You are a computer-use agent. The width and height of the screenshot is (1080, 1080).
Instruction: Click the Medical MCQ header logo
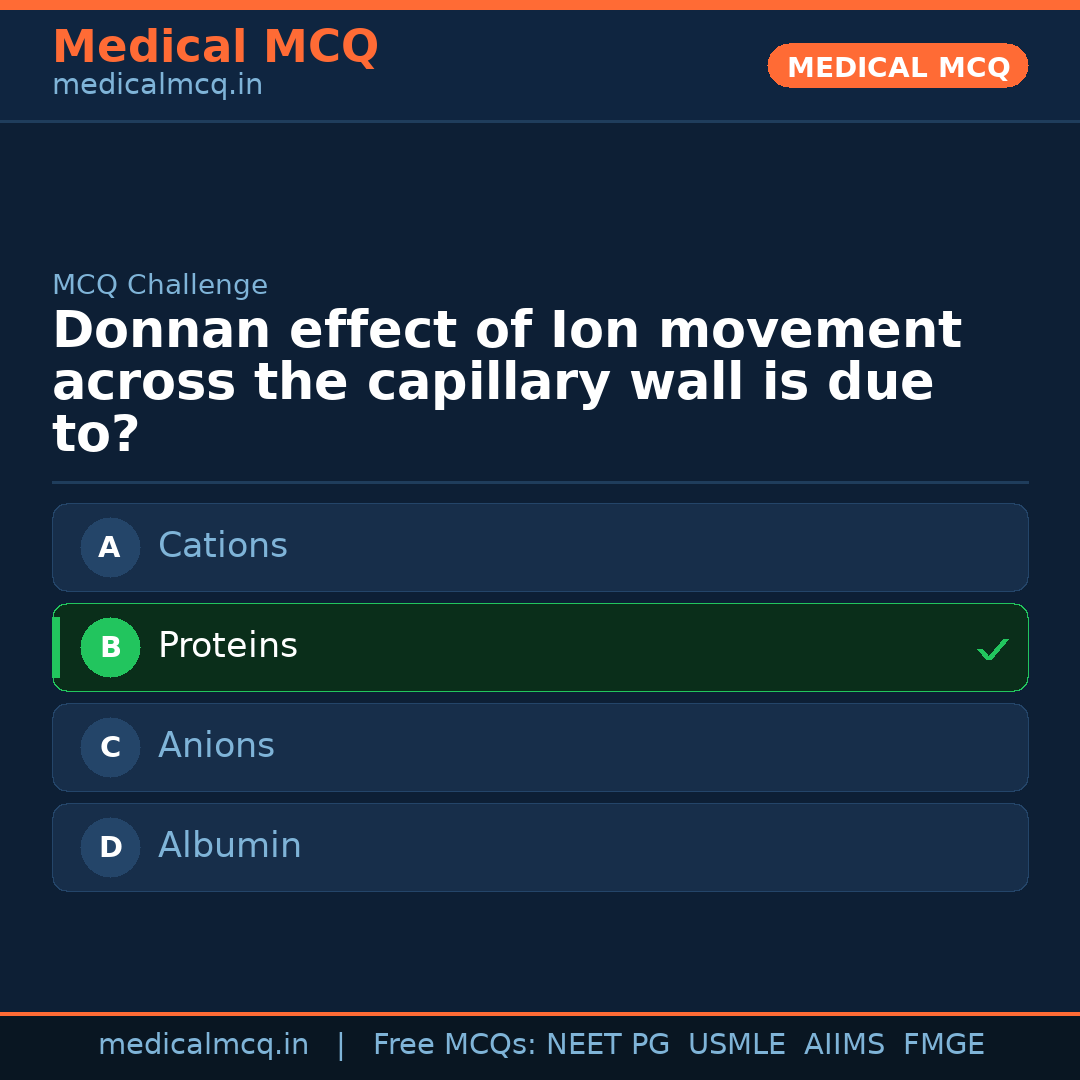(x=216, y=47)
